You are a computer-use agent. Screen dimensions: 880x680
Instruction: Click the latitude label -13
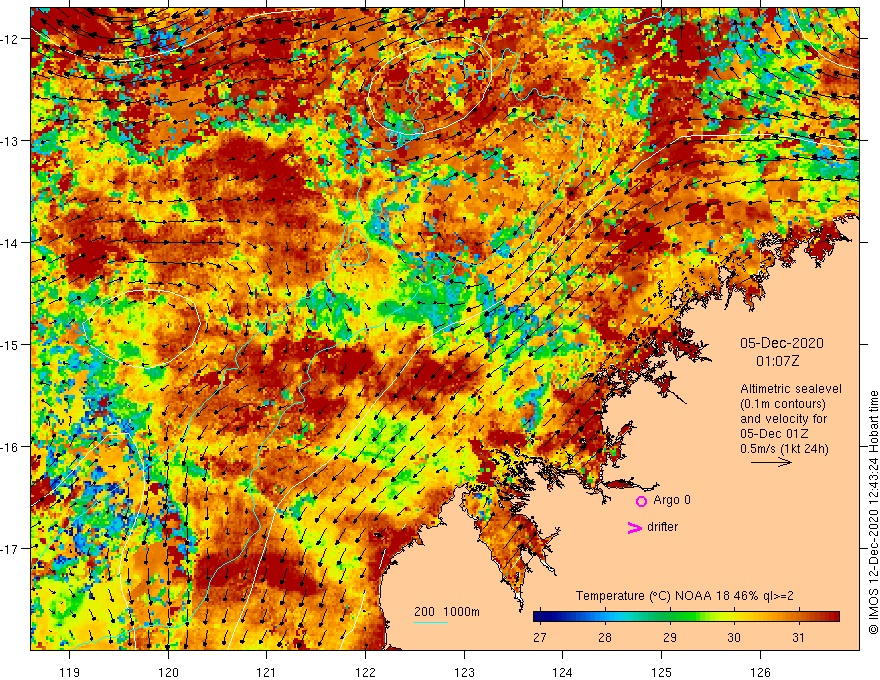pyautogui.click(x=10, y=141)
